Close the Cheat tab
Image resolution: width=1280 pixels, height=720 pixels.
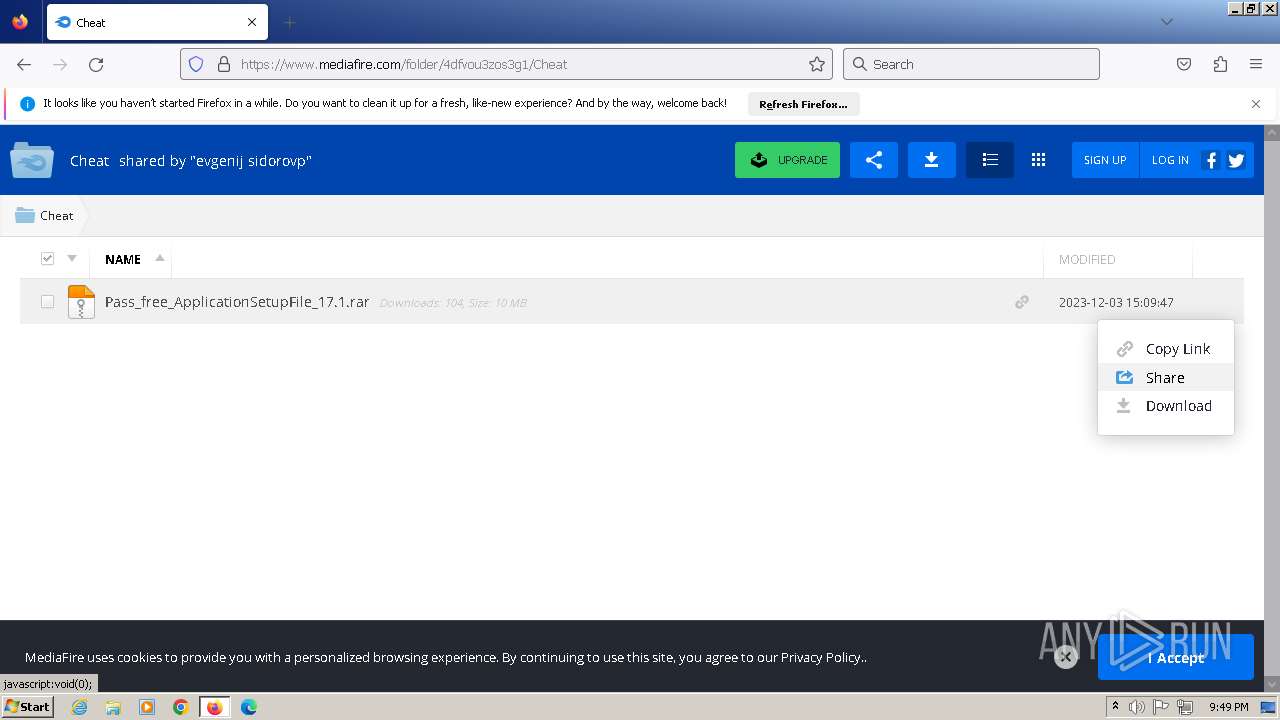[252, 22]
